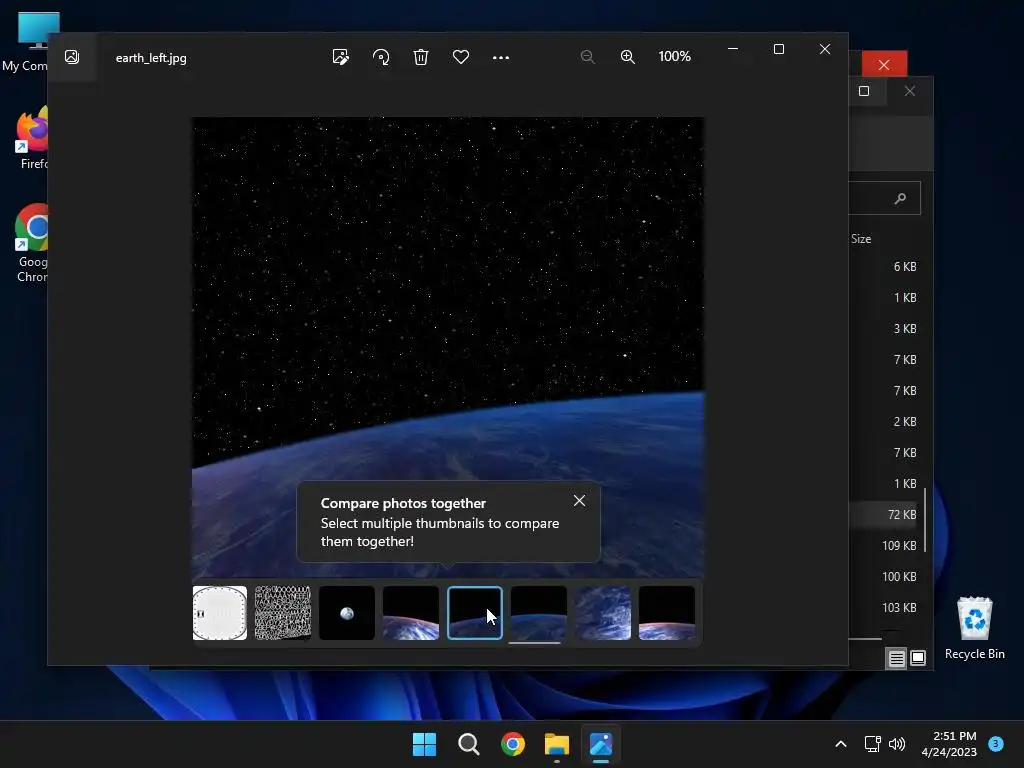1024x768 pixels.
Task: Add photo to favorites with heart icon
Action: coord(461,57)
